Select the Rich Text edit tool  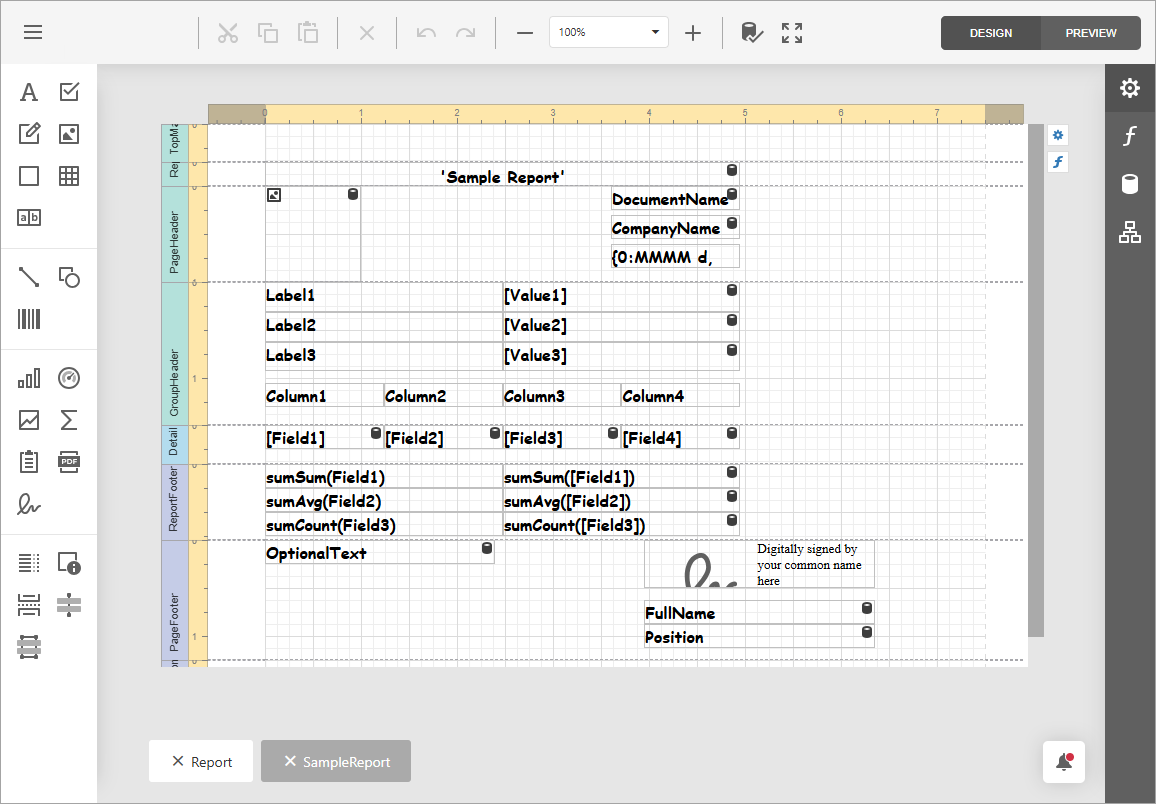[x=29, y=133]
